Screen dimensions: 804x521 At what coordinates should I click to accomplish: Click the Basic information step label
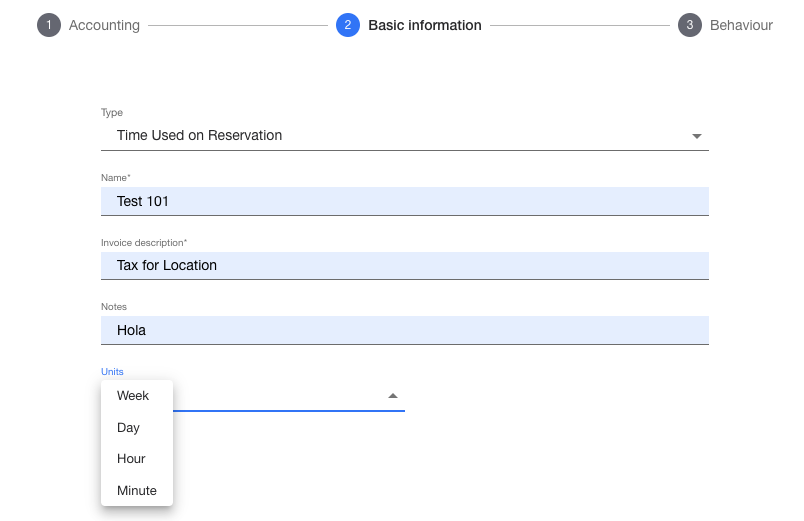[425, 25]
